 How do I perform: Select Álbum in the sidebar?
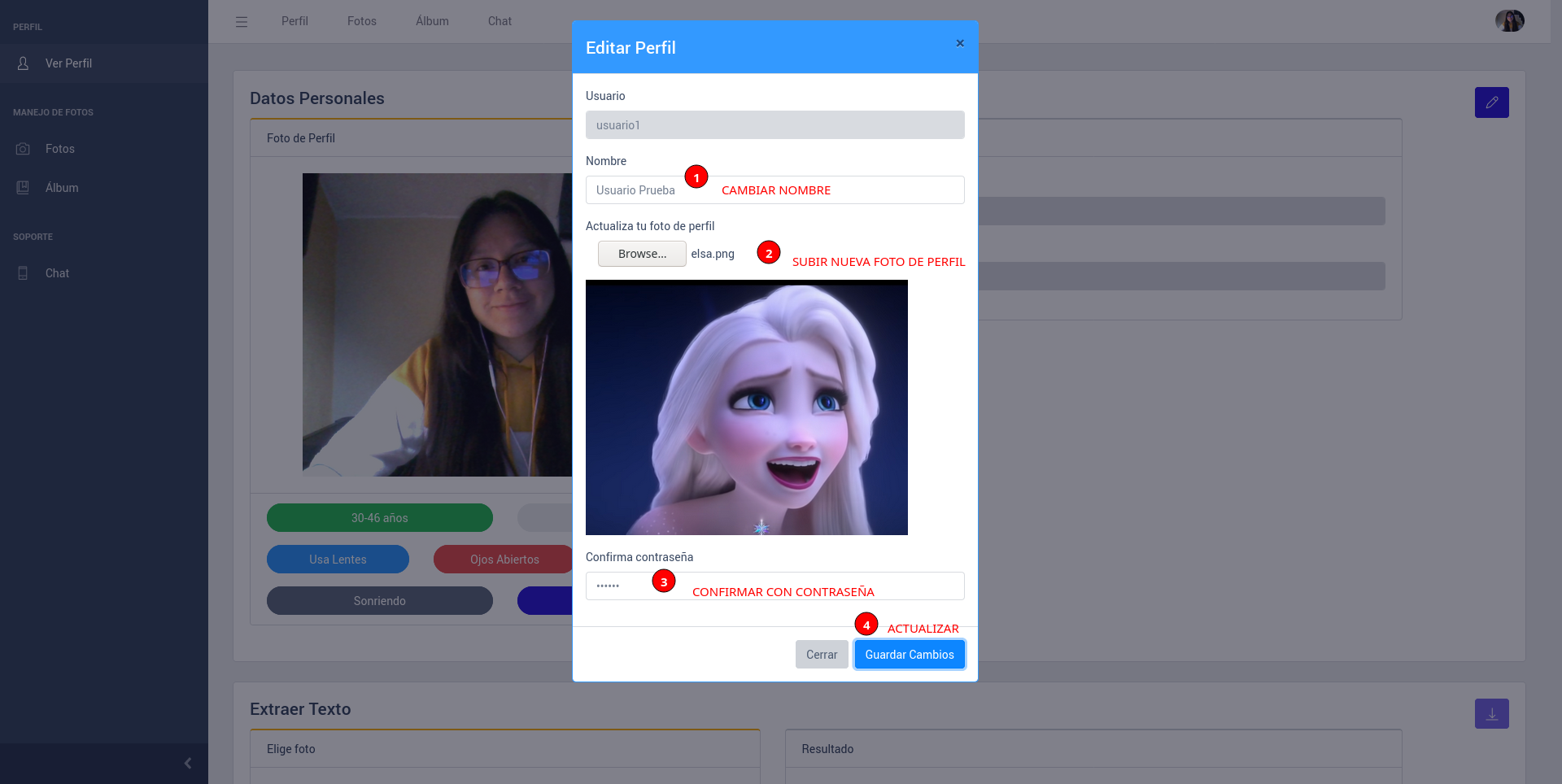(104, 188)
